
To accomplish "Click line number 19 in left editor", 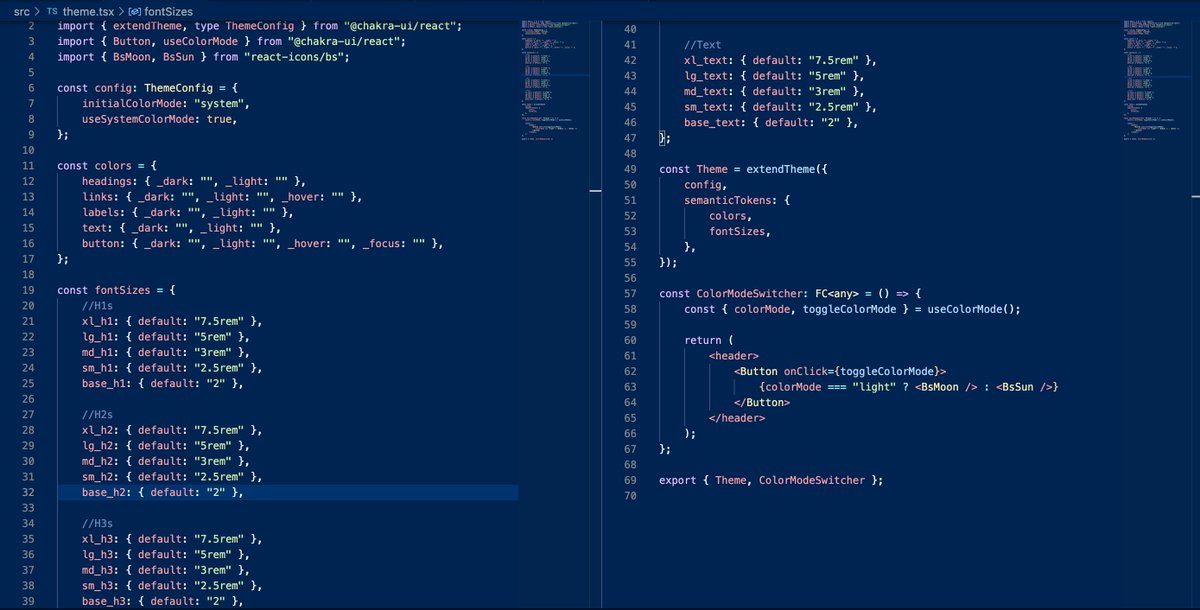I will pyautogui.click(x=29, y=290).
